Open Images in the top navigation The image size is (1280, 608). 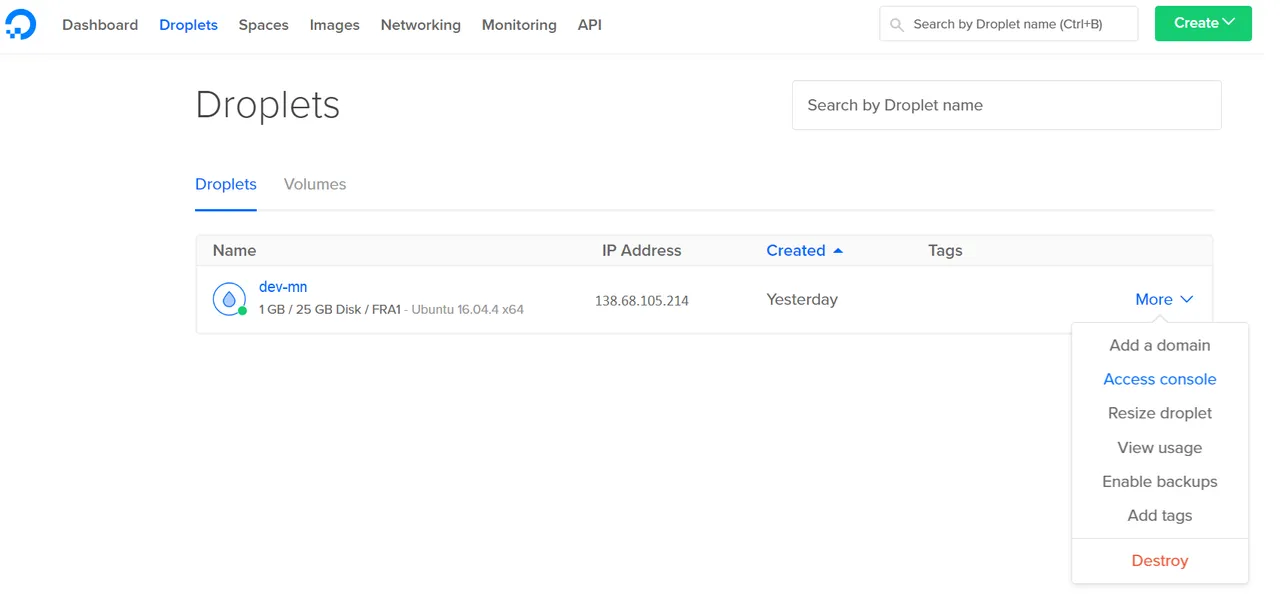click(x=335, y=25)
